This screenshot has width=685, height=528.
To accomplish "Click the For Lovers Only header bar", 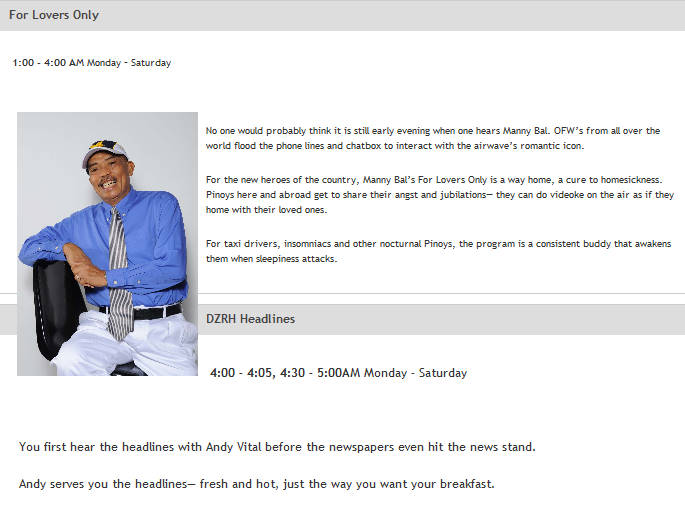I will pyautogui.click(x=342, y=15).
